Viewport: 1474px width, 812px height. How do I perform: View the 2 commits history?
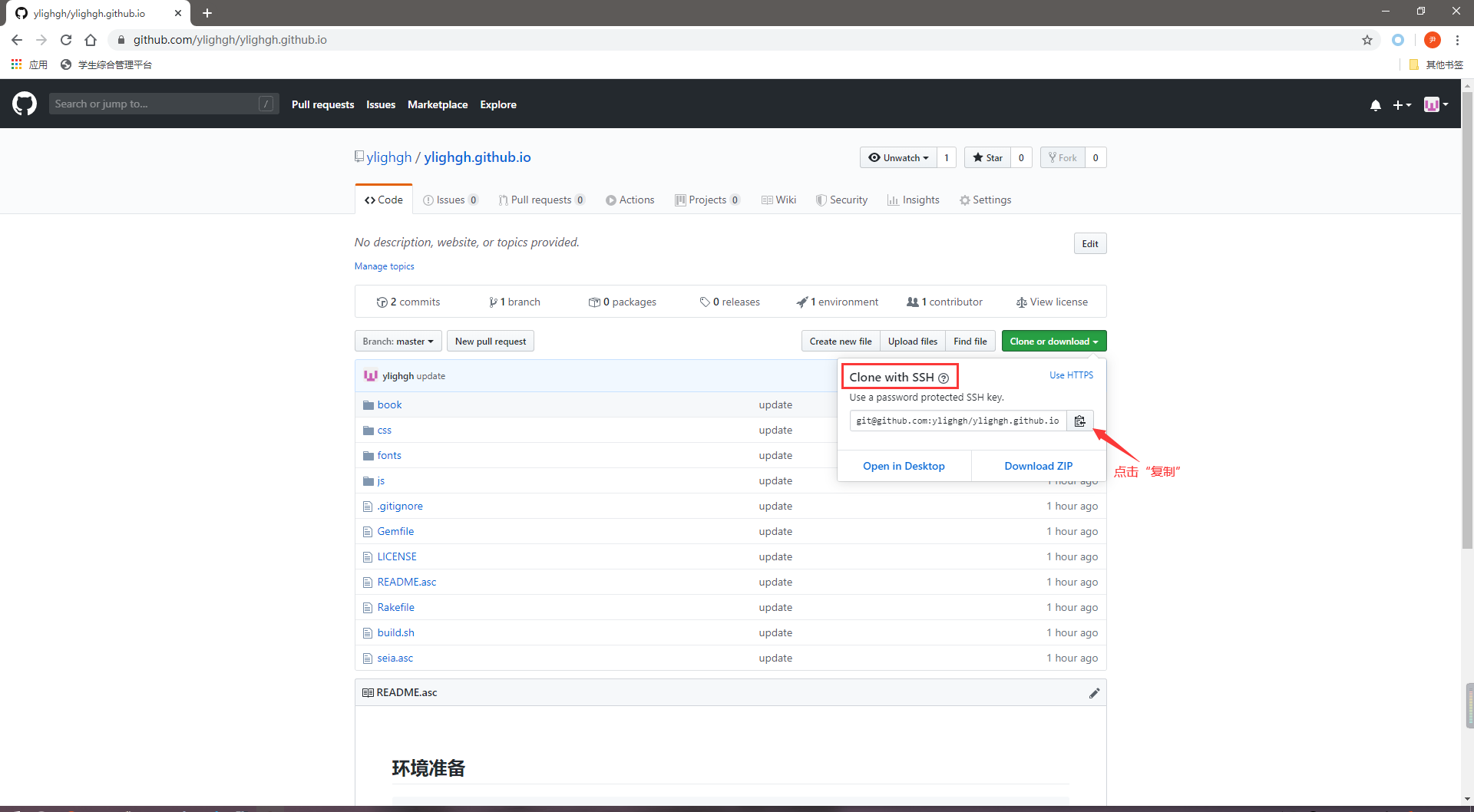(408, 302)
